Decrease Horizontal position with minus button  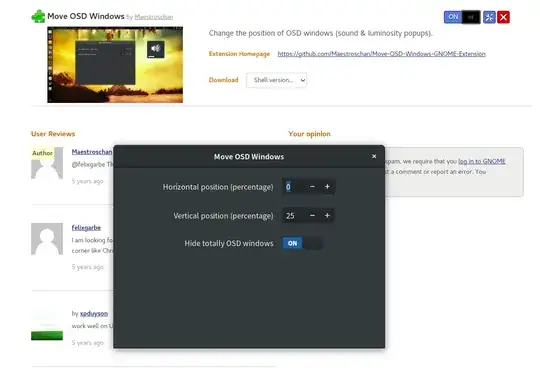[x=312, y=187]
